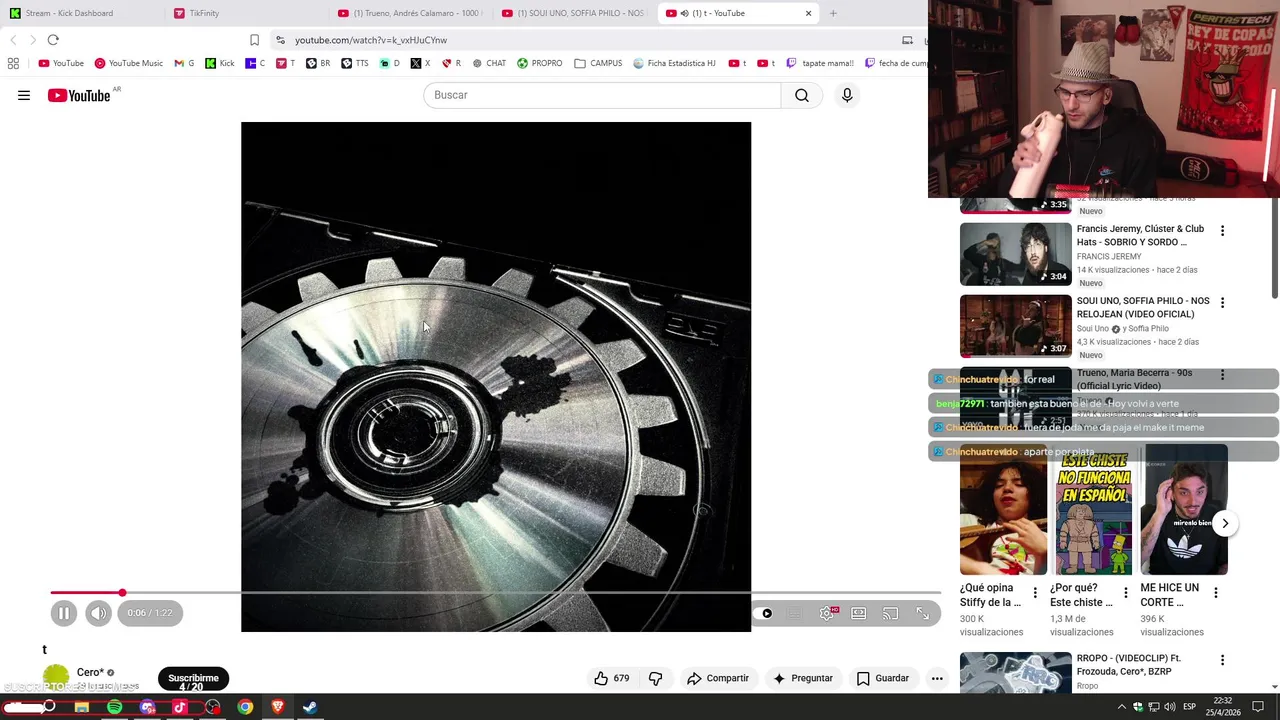Open the Francis Jeremy SOBRIO Y SORDO thumbnail
1280x720 pixels.
[x=1015, y=254]
